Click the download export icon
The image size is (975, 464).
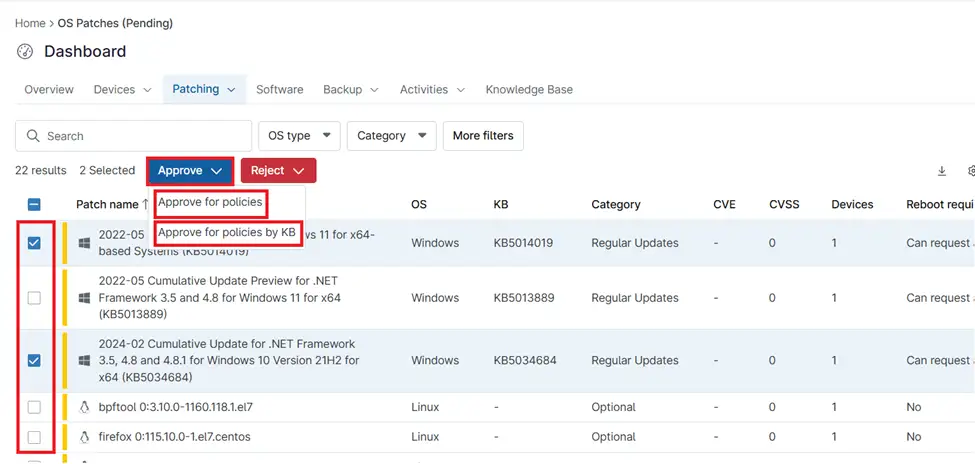point(941,171)
